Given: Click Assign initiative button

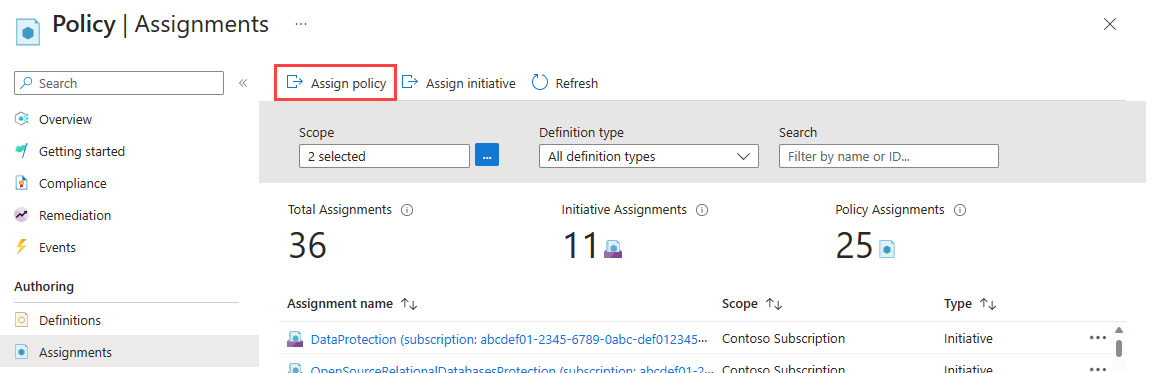Looking at the screenshot, I should 458,83.
